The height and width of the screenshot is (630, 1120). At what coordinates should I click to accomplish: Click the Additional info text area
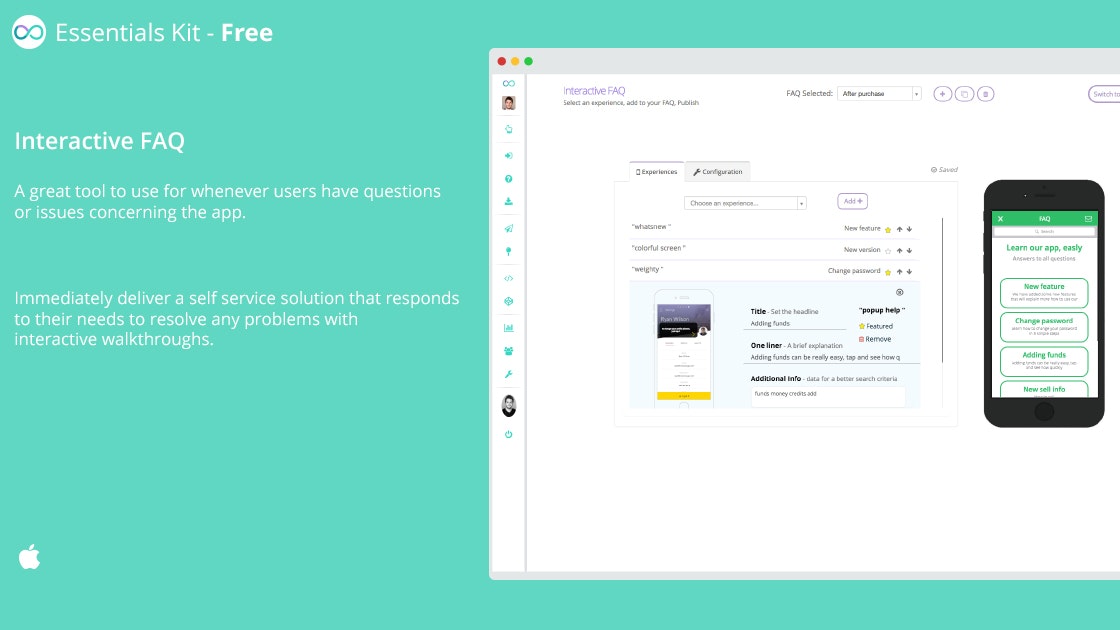tap(828, 396)
